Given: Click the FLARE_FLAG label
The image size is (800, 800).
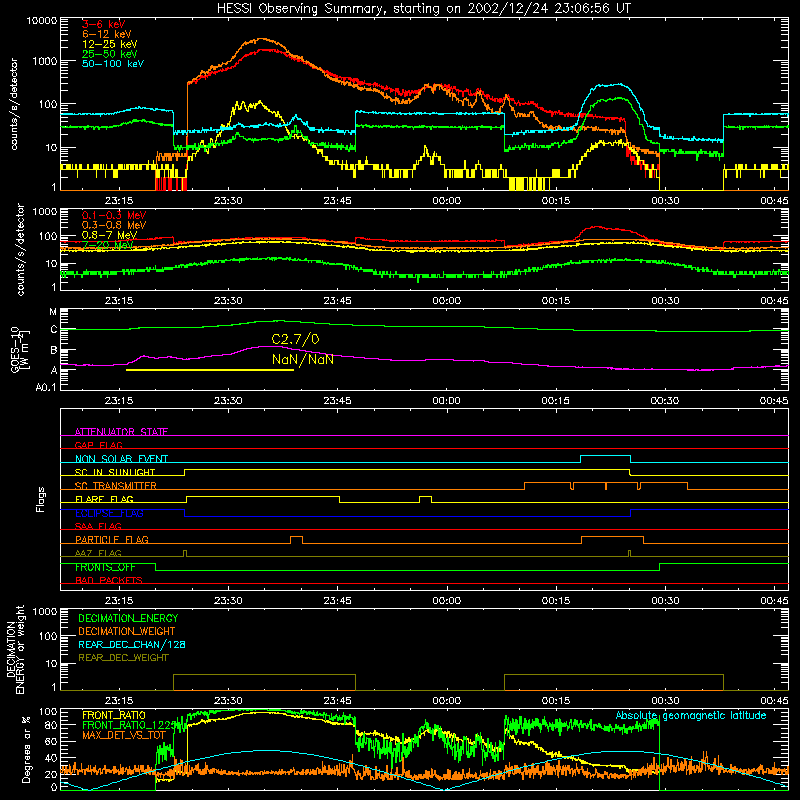Looking at the screenshot, I should 104,499.
